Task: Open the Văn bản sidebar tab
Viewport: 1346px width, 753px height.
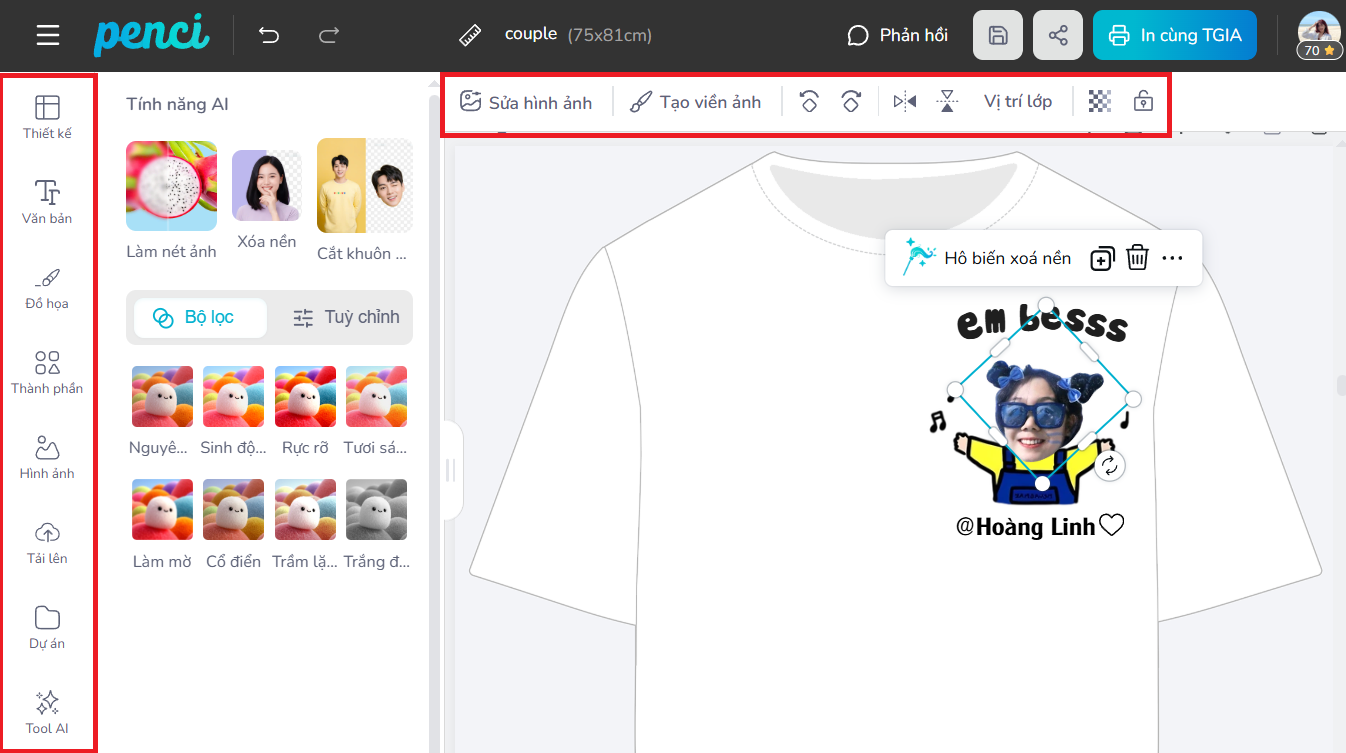Action: coord(47,202)
